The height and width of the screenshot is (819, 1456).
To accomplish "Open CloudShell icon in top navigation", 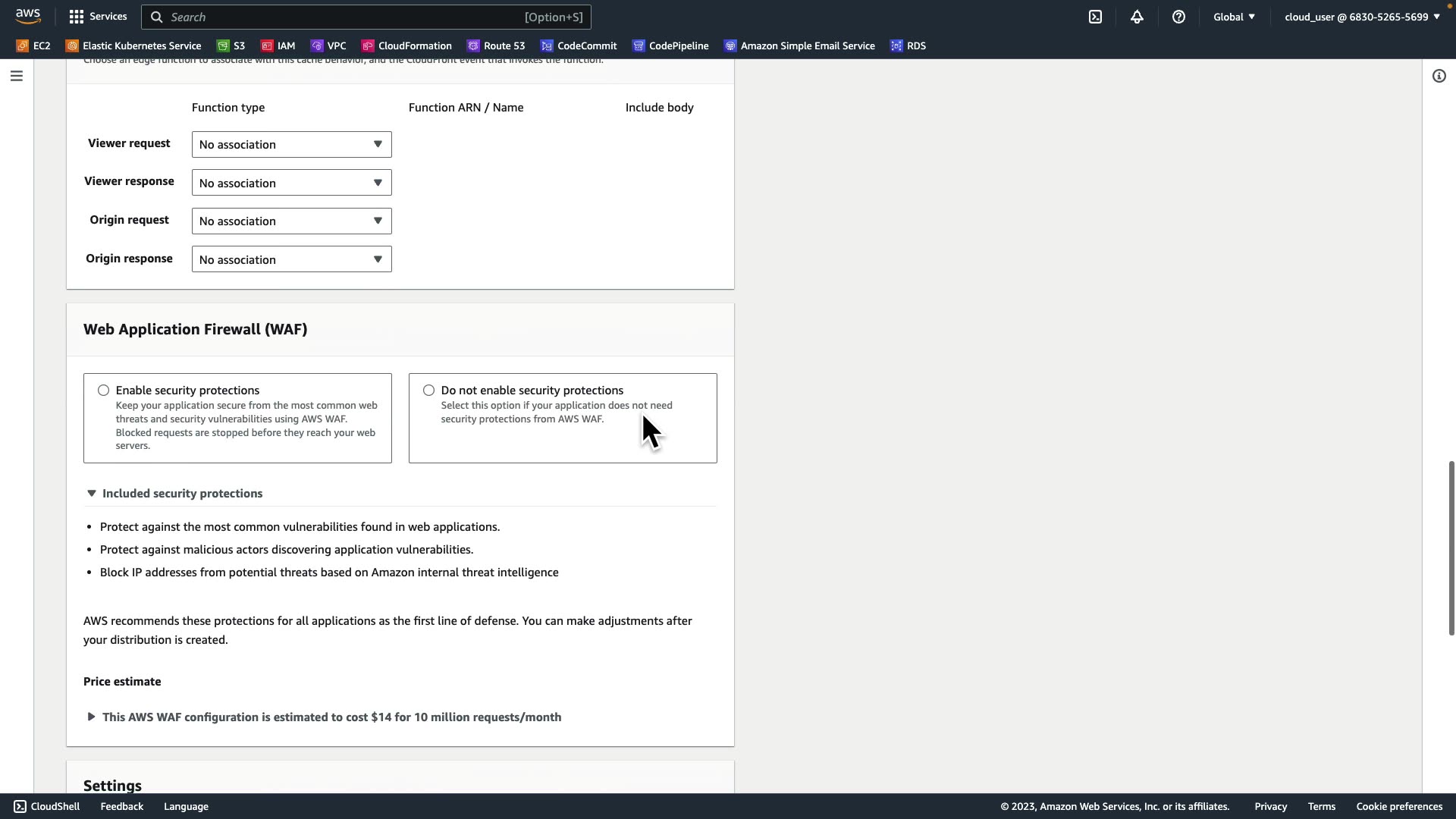I will click(1095, 17).
